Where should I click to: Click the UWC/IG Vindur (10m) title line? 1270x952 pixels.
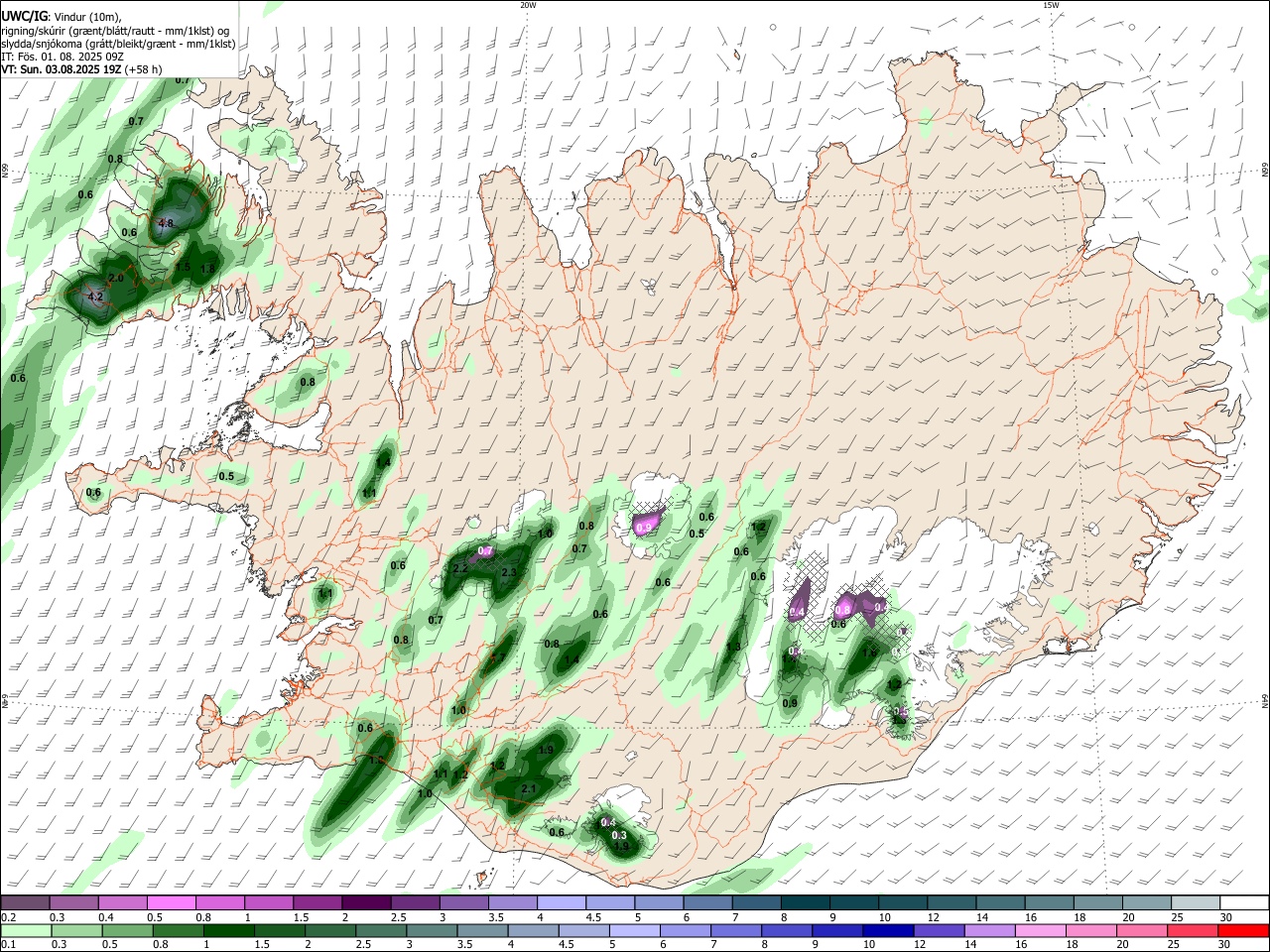tap(61, 17)
